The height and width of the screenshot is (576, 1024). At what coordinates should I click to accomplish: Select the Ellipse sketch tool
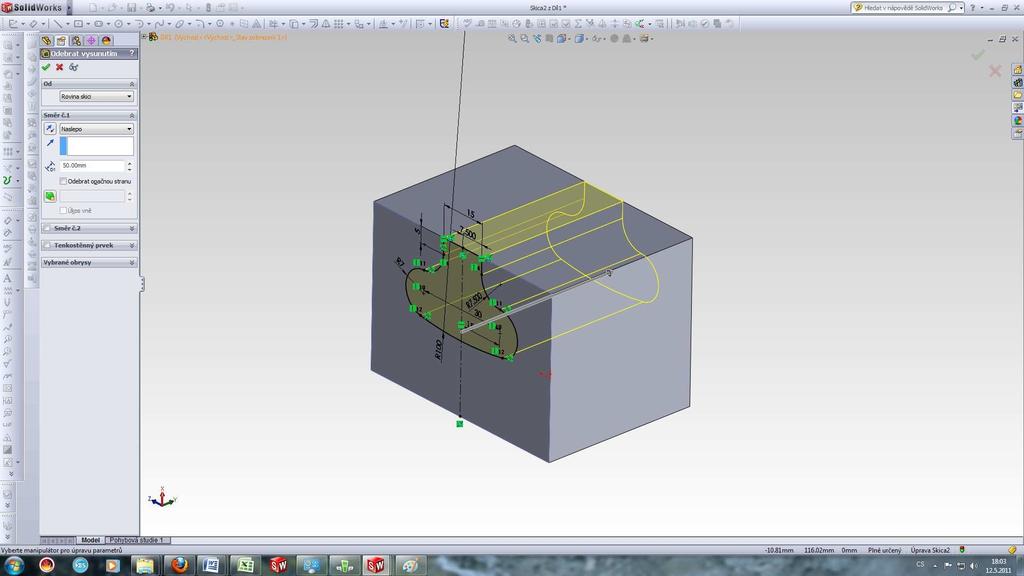pyautogui.click(x=179, y=24)
